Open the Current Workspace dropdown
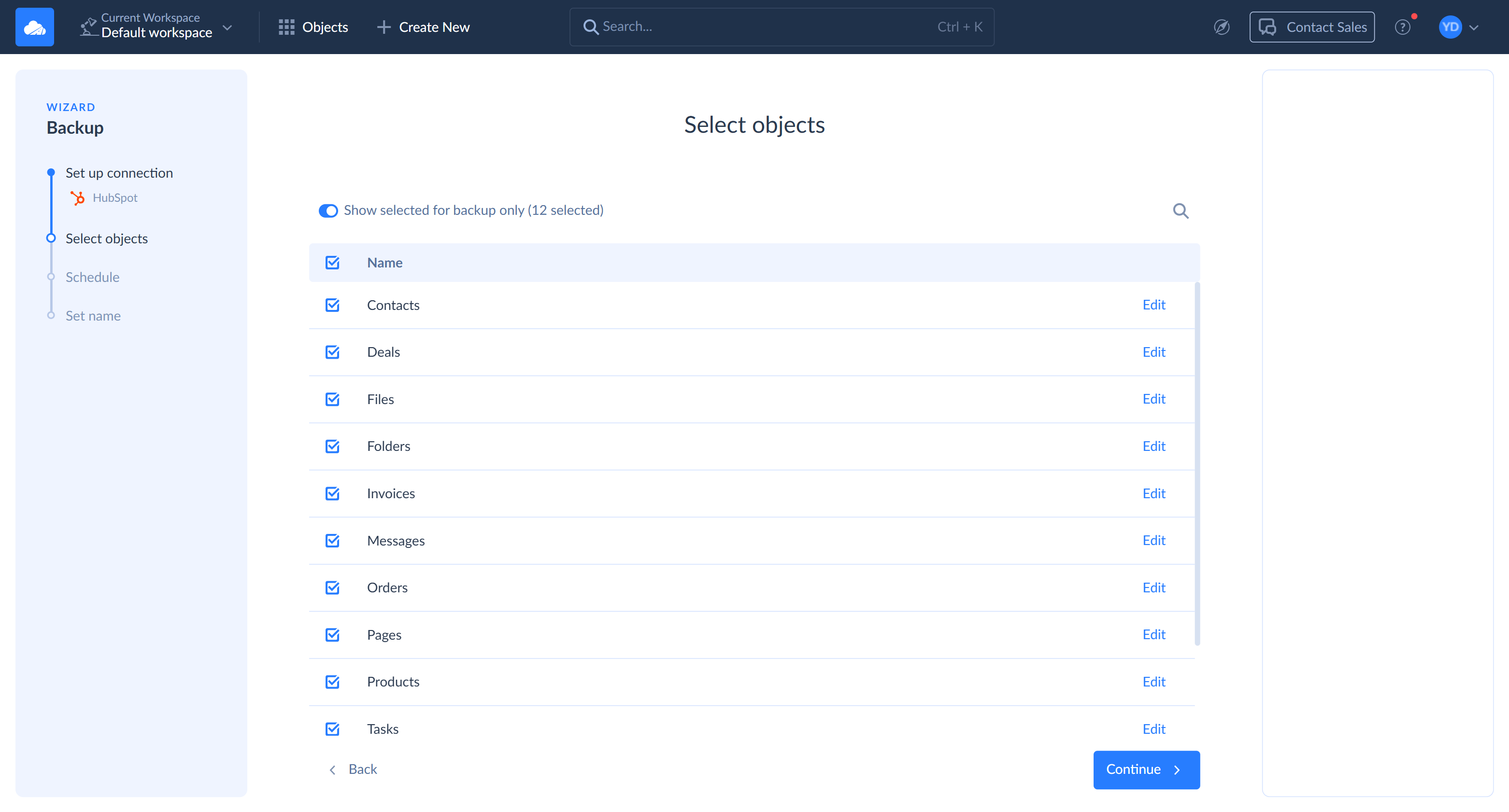 click(157, 27)
